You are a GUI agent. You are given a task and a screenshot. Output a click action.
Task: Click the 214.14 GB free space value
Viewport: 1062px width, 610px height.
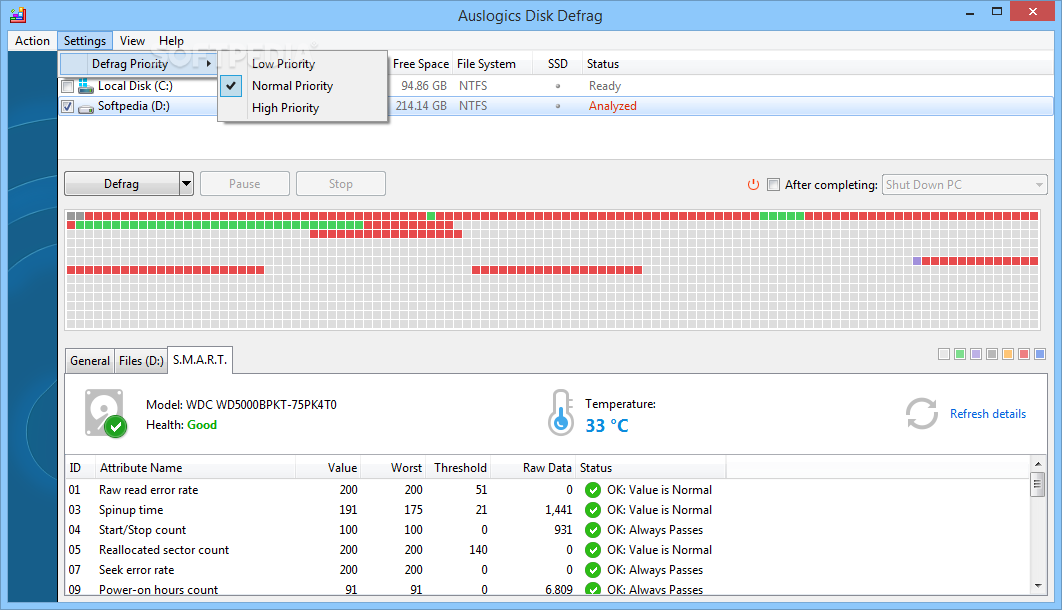click(421, 106)
